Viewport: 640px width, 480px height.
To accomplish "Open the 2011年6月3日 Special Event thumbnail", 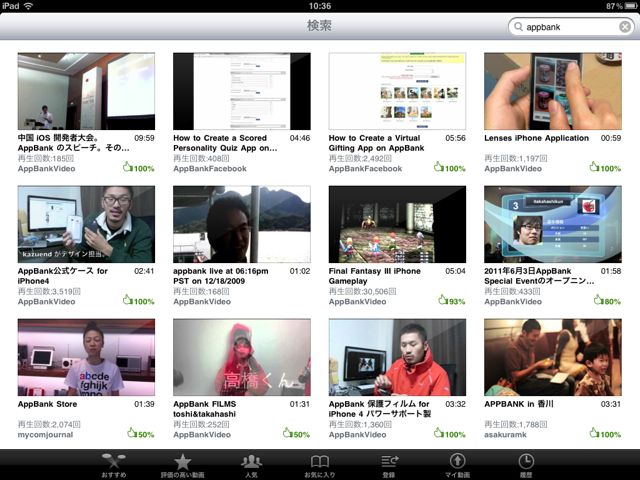I will [553, 224].
